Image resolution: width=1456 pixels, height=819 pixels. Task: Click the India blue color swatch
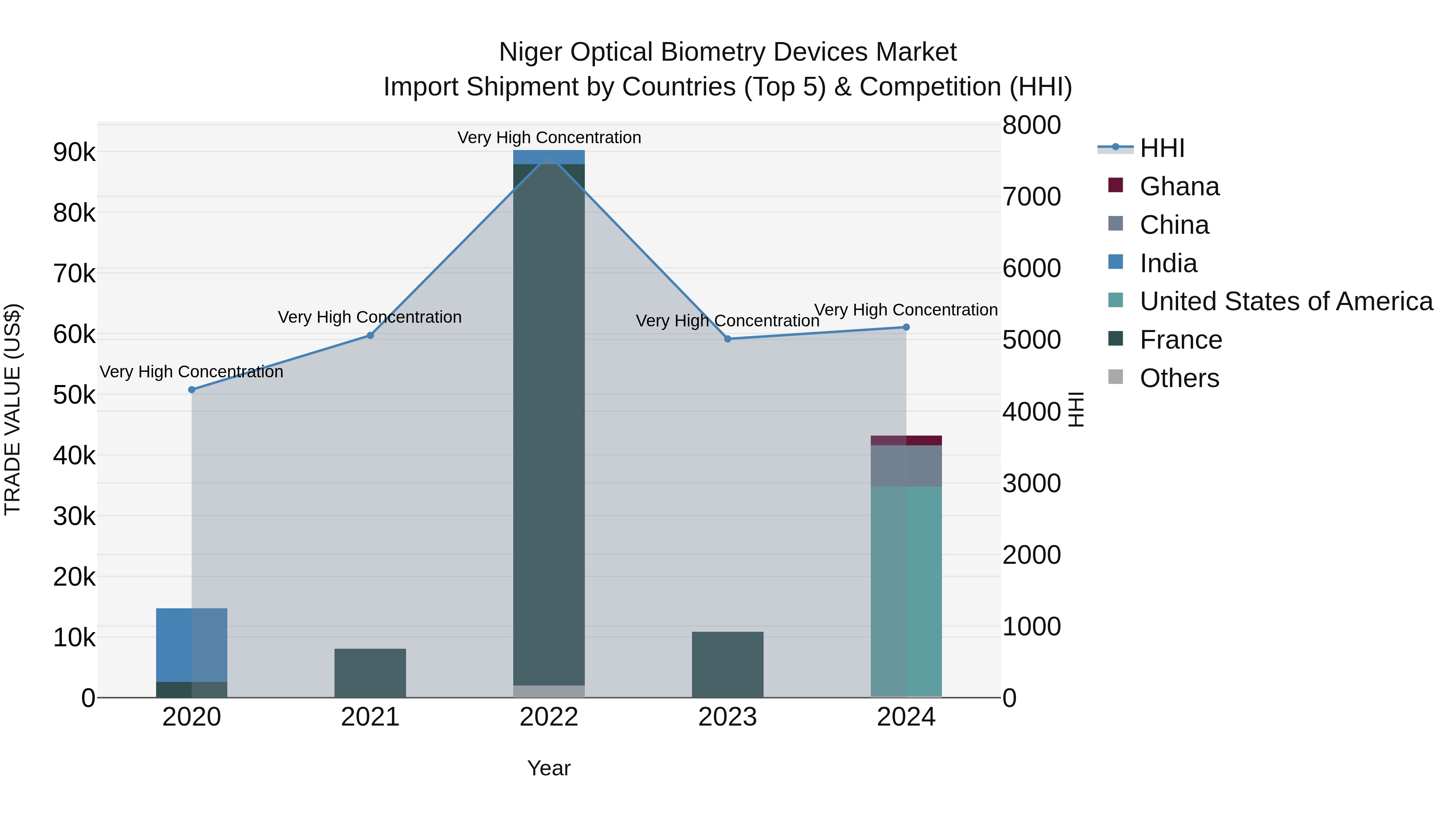1116,262
